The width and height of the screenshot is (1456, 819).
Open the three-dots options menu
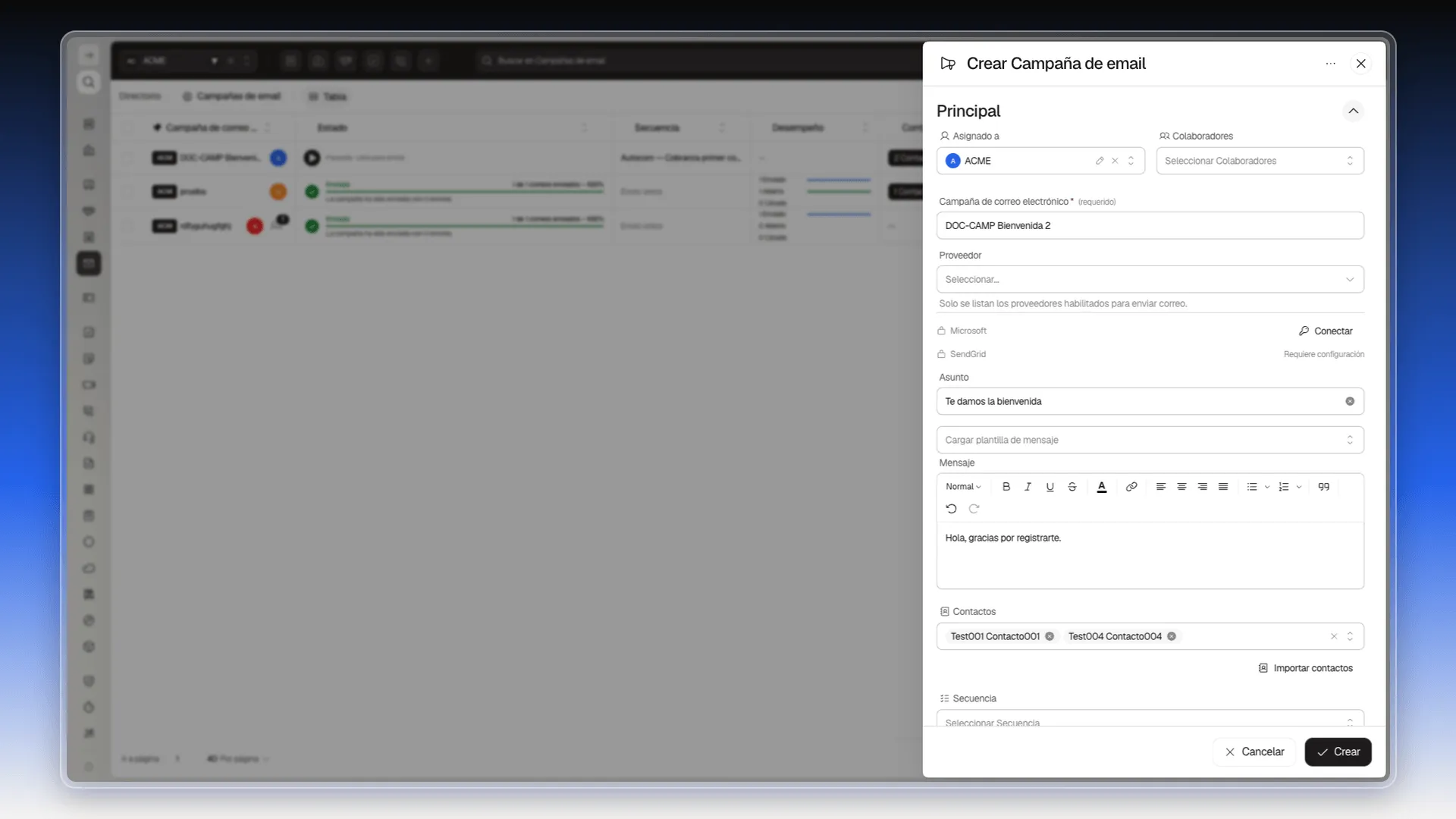point(1331,64)
